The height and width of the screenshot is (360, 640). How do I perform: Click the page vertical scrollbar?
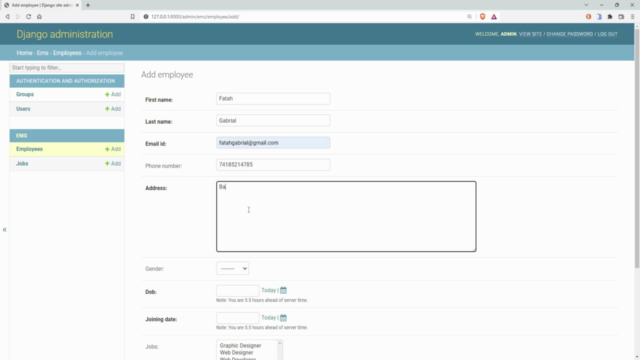pos(637,148)
